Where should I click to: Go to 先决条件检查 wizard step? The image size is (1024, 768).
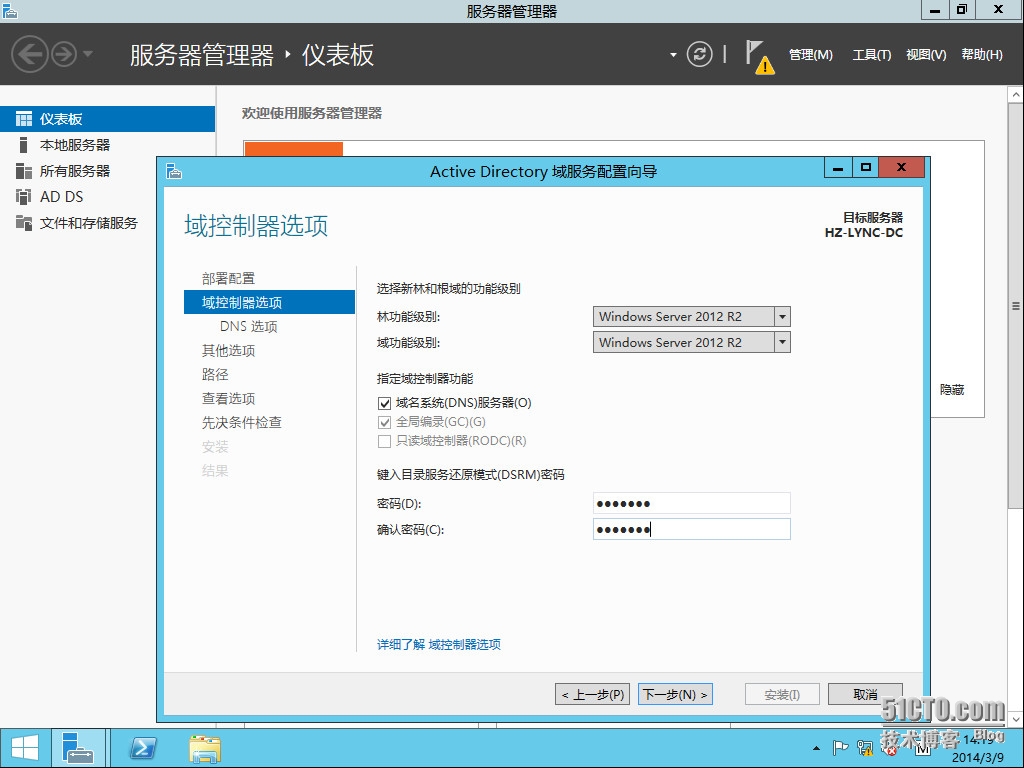pyautogui.click(x=242, y=423)
